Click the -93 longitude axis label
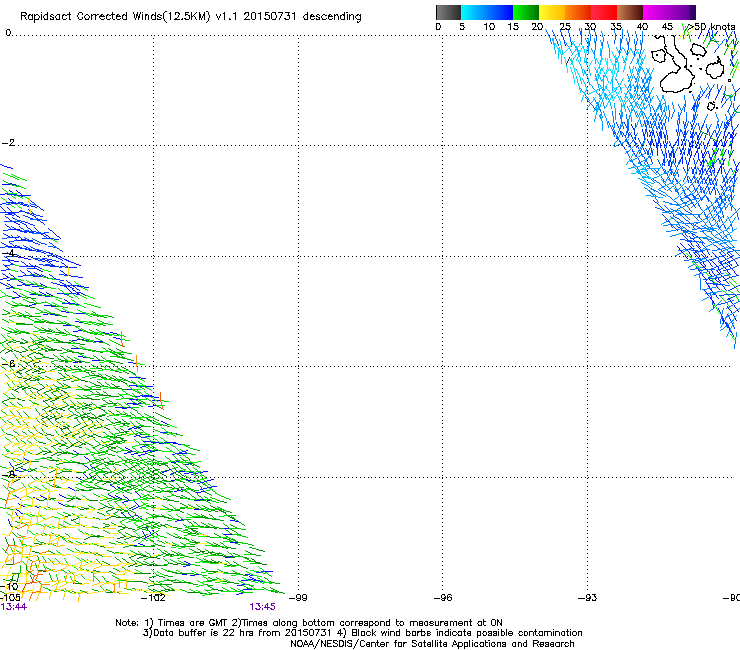Viewport: 740px width, 650px height. click(588, 598)
